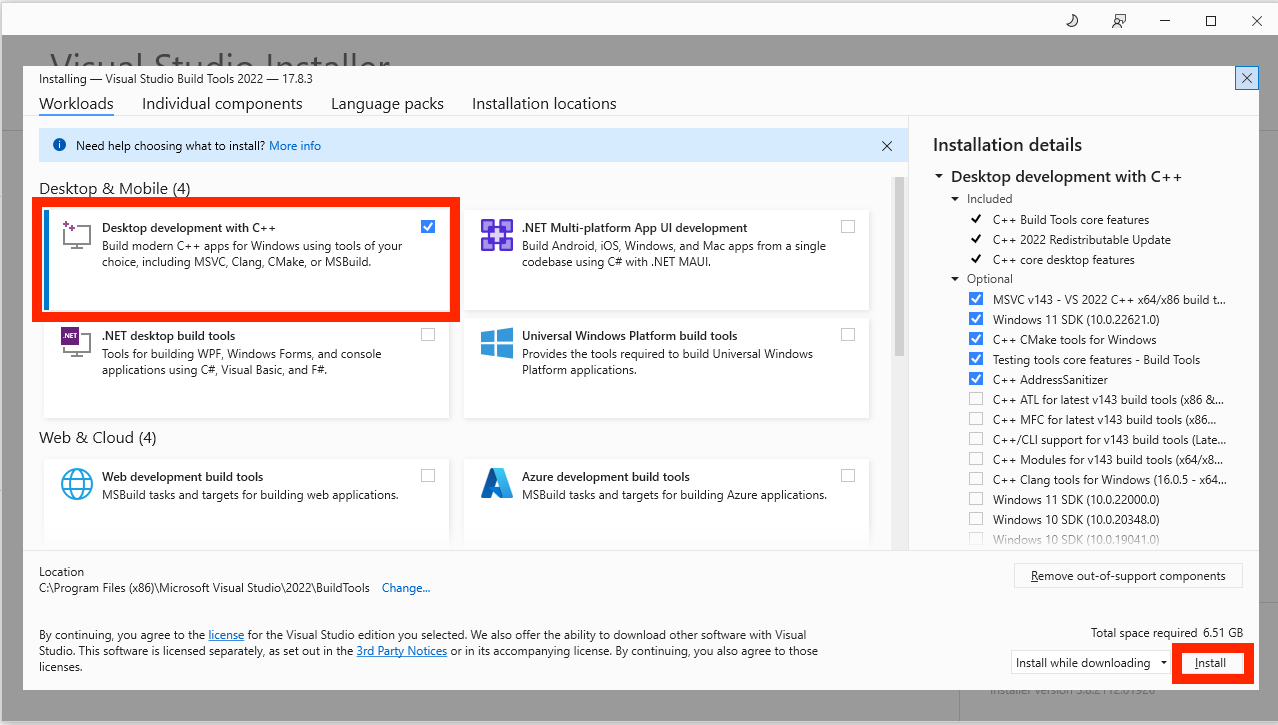Viewport: 1278px width, 725px height.
Task: Open the license link
Action: [x=226, y=635]
